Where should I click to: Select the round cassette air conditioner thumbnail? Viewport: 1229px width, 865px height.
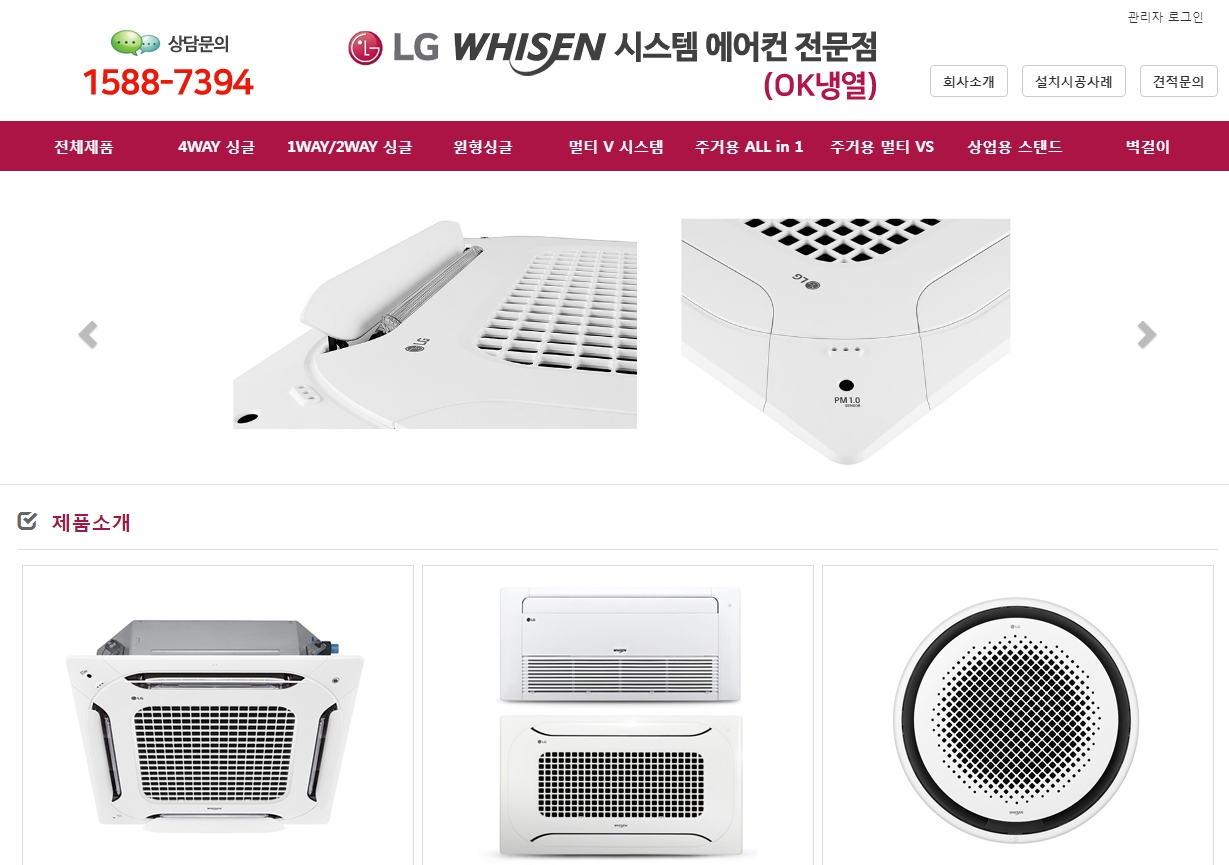(x=1018, y=715)
